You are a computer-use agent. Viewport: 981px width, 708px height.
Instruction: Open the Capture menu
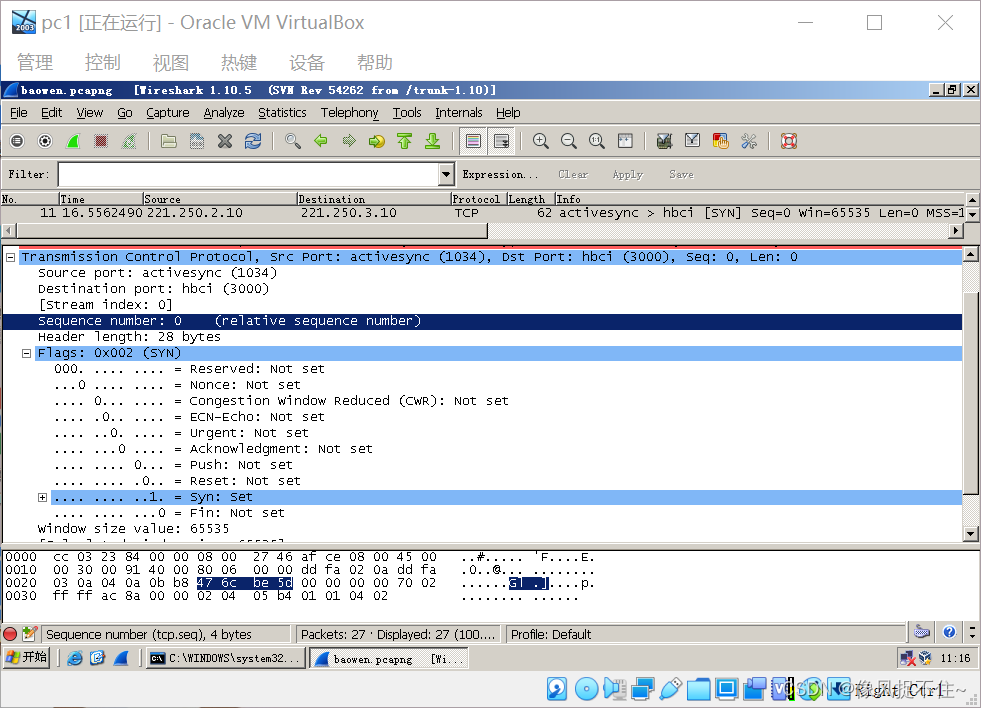point(168,113)
